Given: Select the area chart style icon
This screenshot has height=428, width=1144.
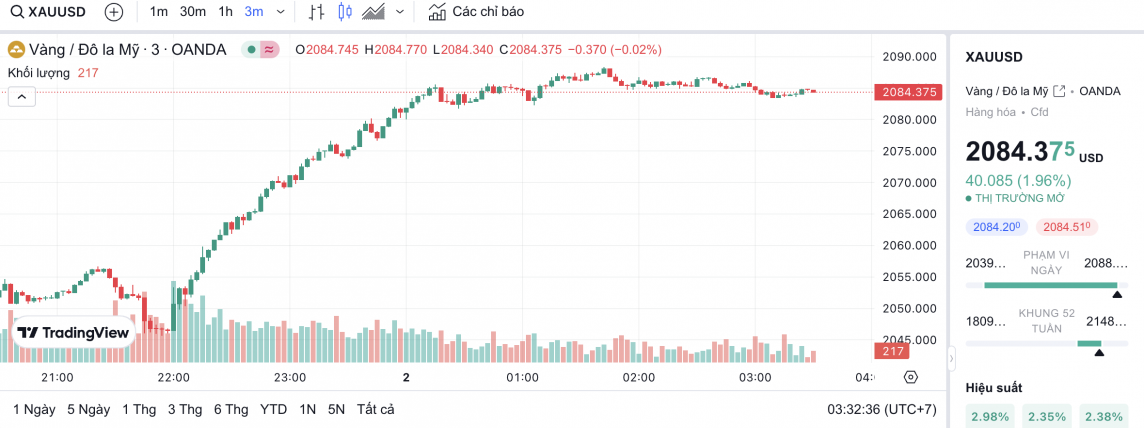Looking at the screenshot, I should (x=374, y=12).
